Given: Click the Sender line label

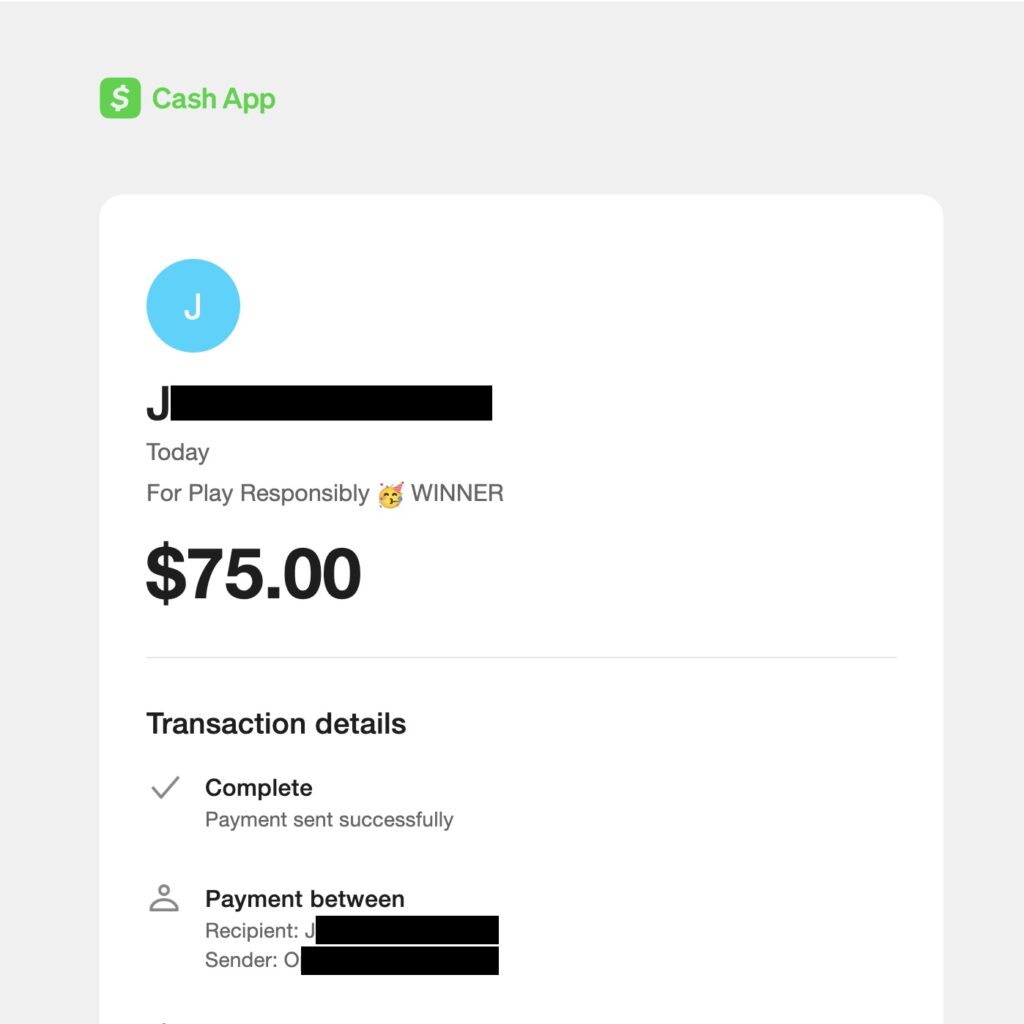Looking at the screenshot, I should (x=244, y=961).
